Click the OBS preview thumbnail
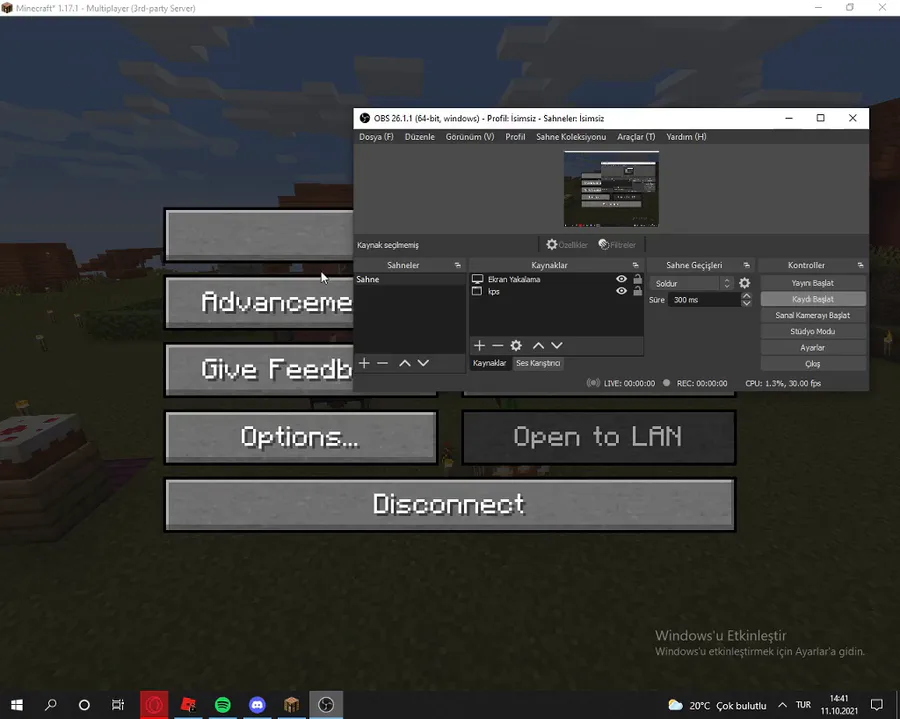Screen dimensions: 900x719 [611, 189]
